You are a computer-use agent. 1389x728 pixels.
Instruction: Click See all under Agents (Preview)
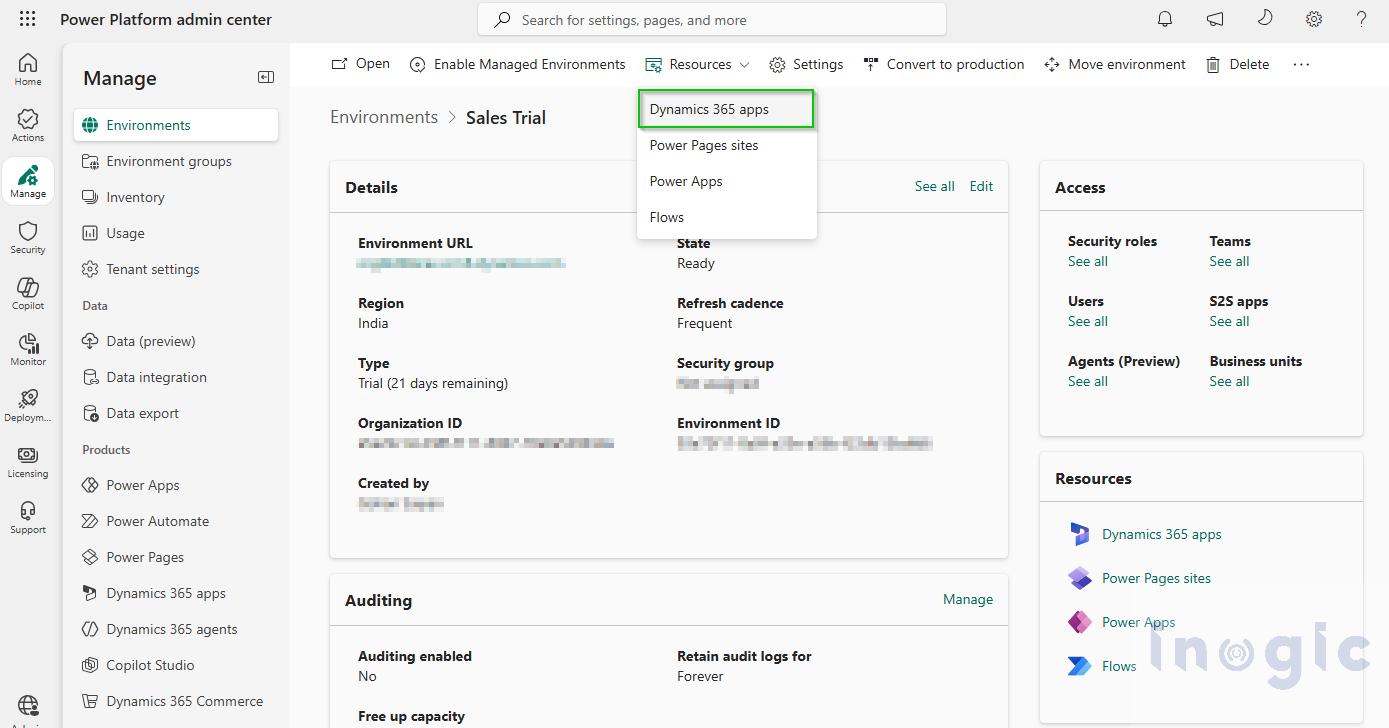point(1088,381)
